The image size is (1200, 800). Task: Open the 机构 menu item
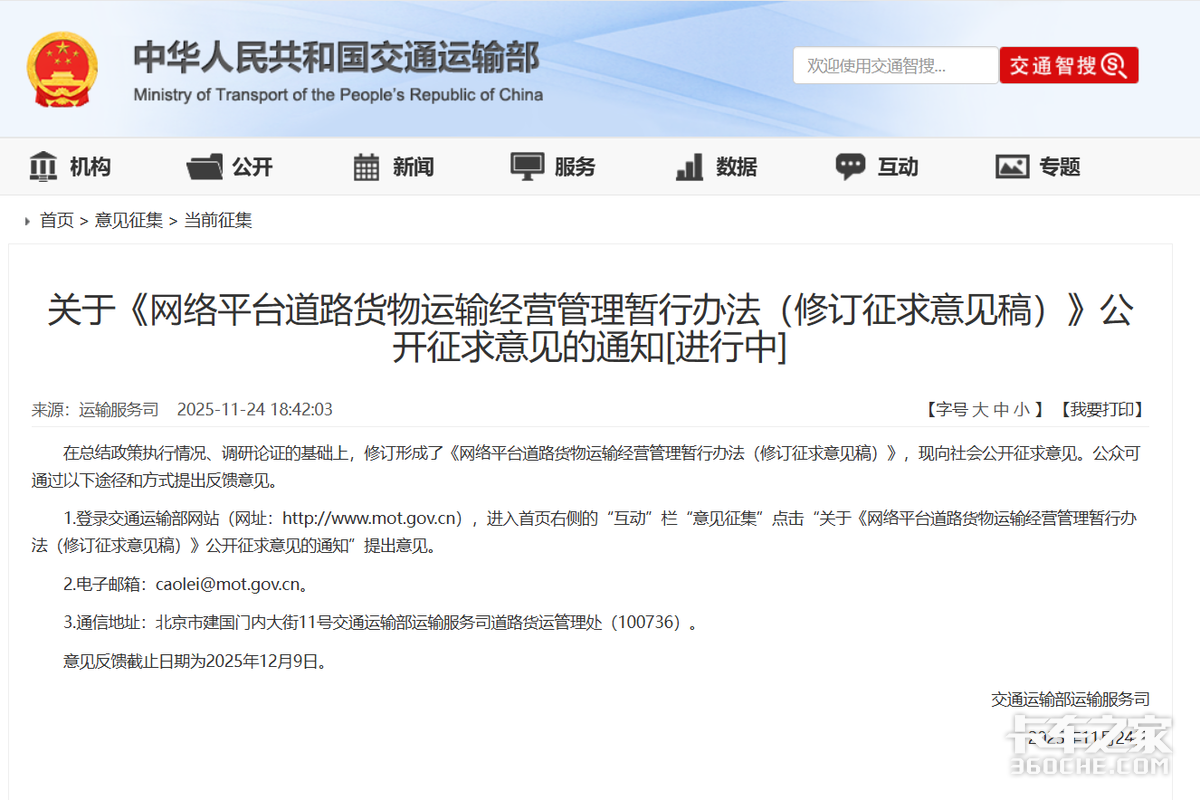pyautogui.click(x=90, y=167)
